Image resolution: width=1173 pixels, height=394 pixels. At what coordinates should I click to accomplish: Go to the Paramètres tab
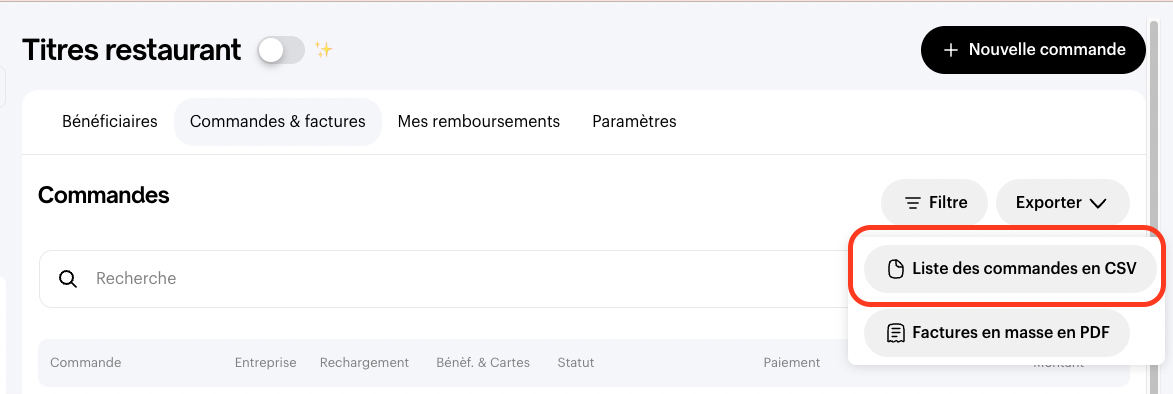point(634,121)
